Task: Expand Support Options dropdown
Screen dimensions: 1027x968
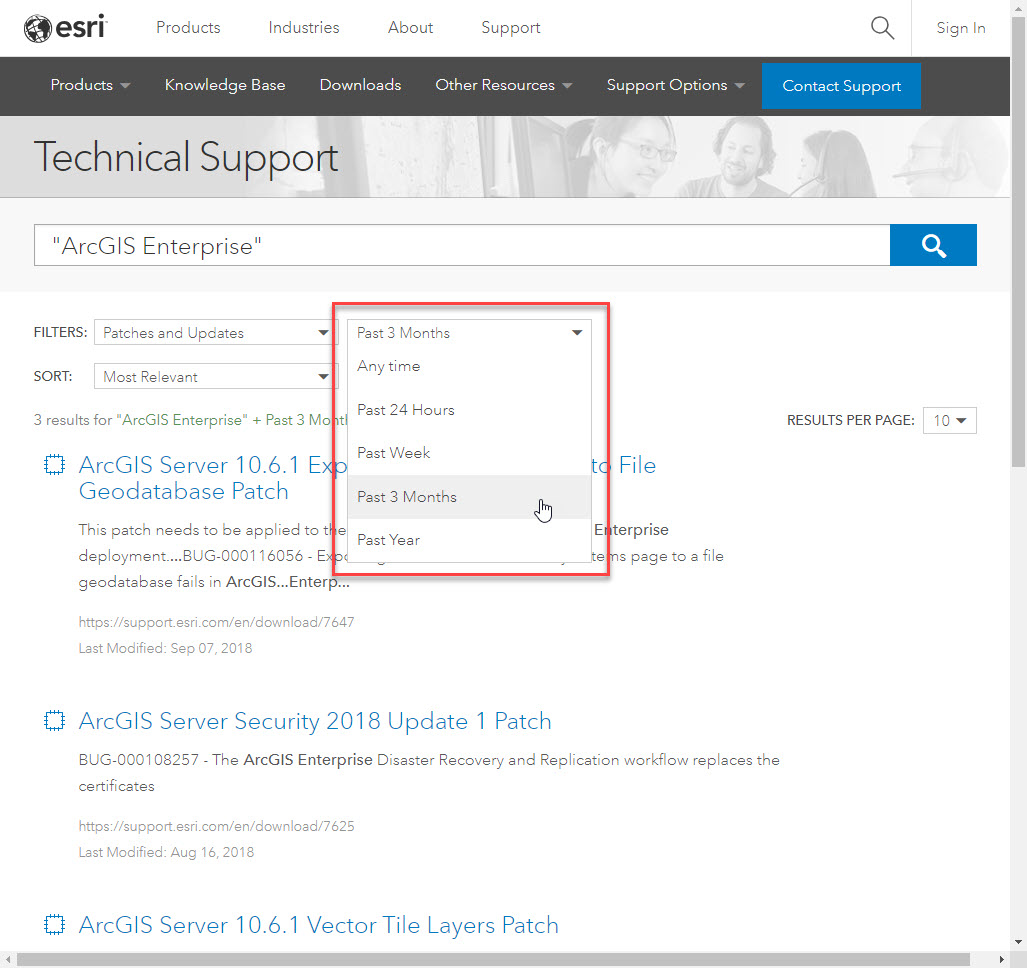Action: (x=675, y=85)
